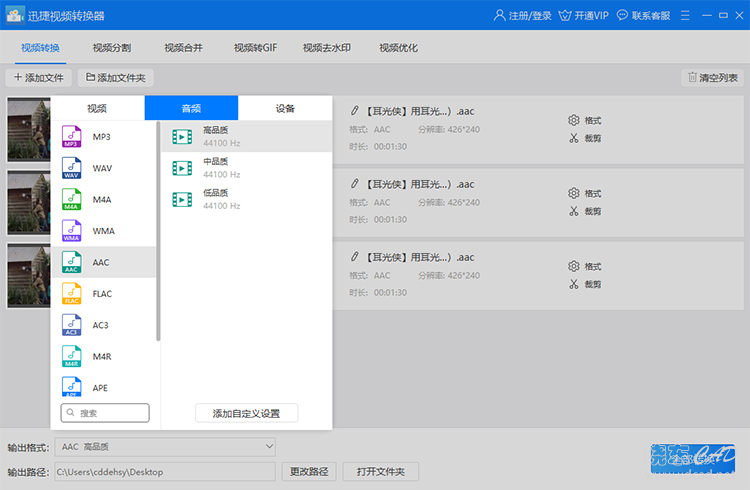Open 格式 settings for the third file

tap(585, 266)
